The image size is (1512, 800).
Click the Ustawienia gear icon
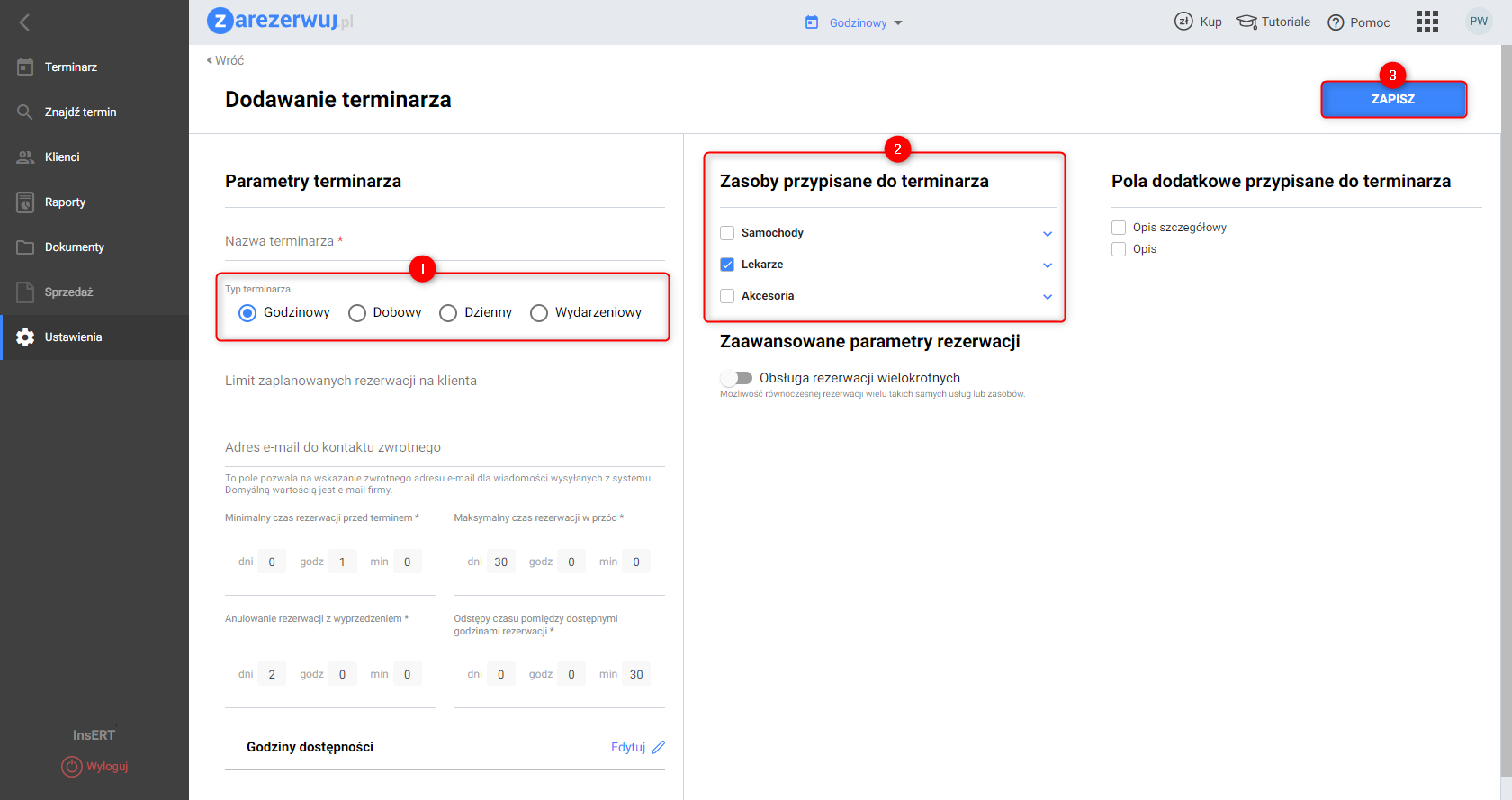click(x=25, y=337)
